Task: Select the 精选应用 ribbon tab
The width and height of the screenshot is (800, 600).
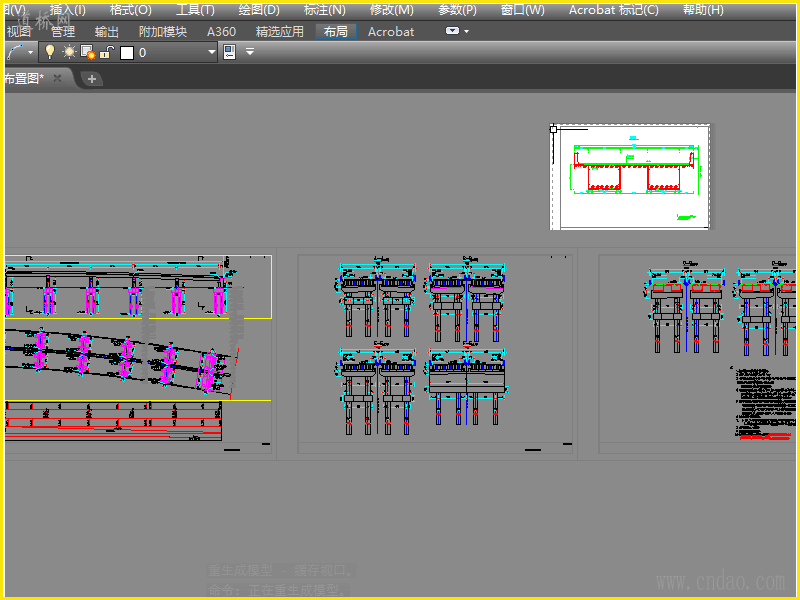Action: pyautogui.click(x=280, y=31)
